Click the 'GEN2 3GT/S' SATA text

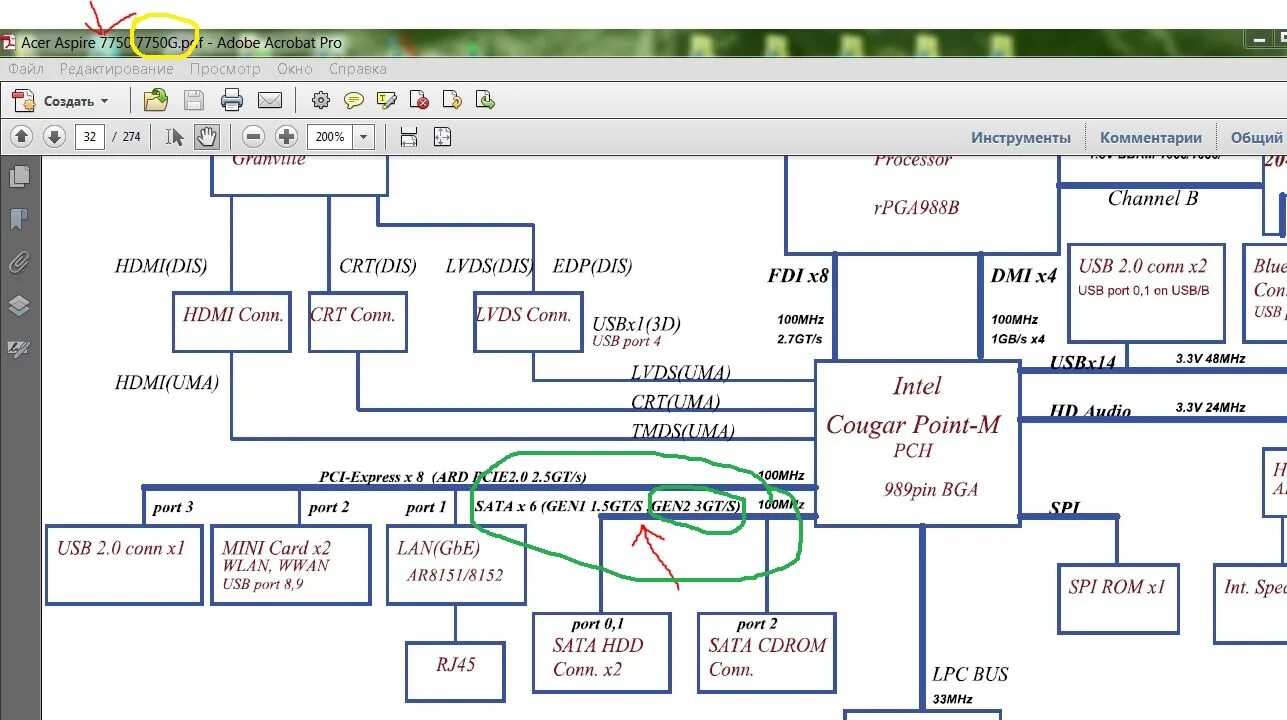(696, 506)
